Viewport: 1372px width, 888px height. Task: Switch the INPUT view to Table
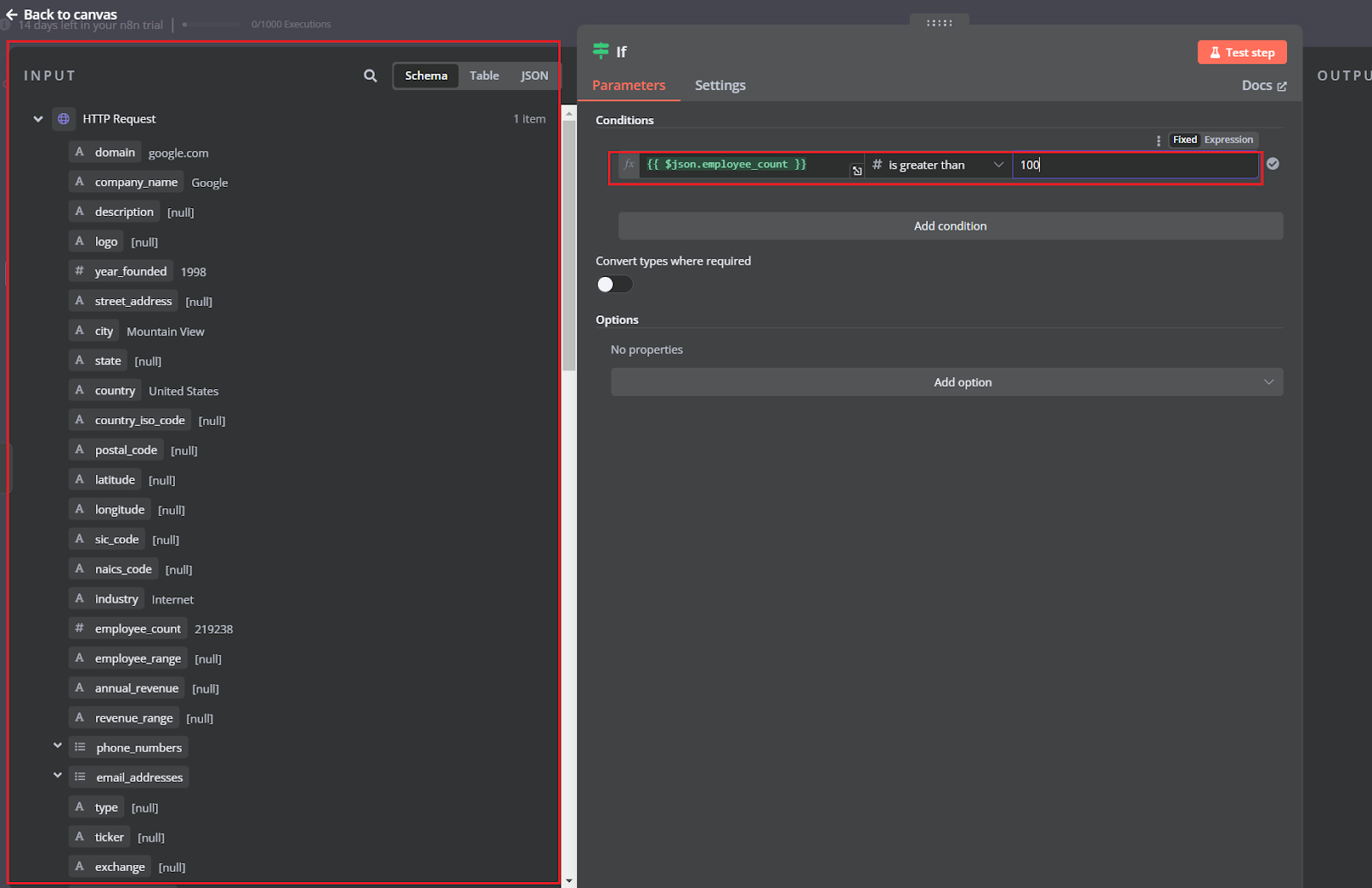[484, 75]
